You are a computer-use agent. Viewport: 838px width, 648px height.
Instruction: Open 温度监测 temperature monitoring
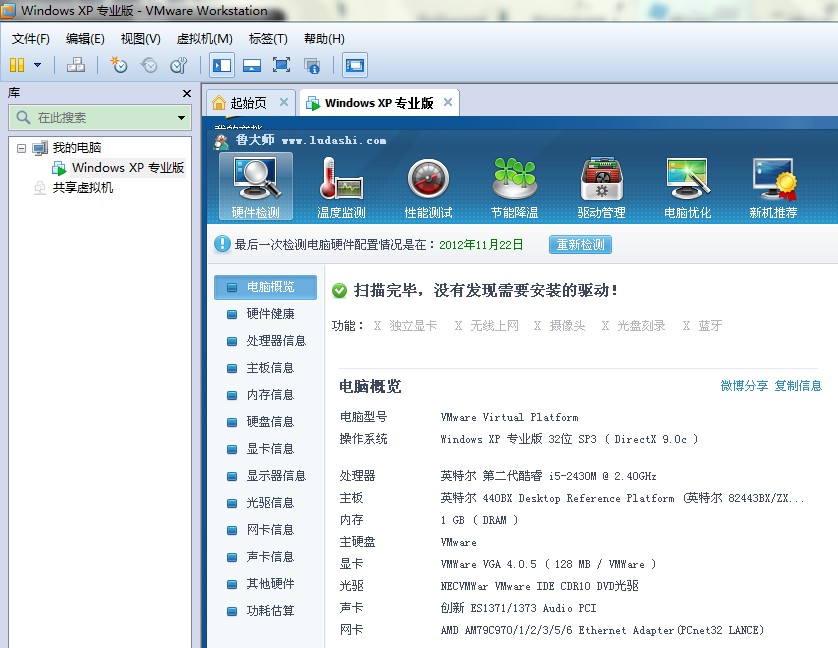pyautogui.click(x=341, y=188)
